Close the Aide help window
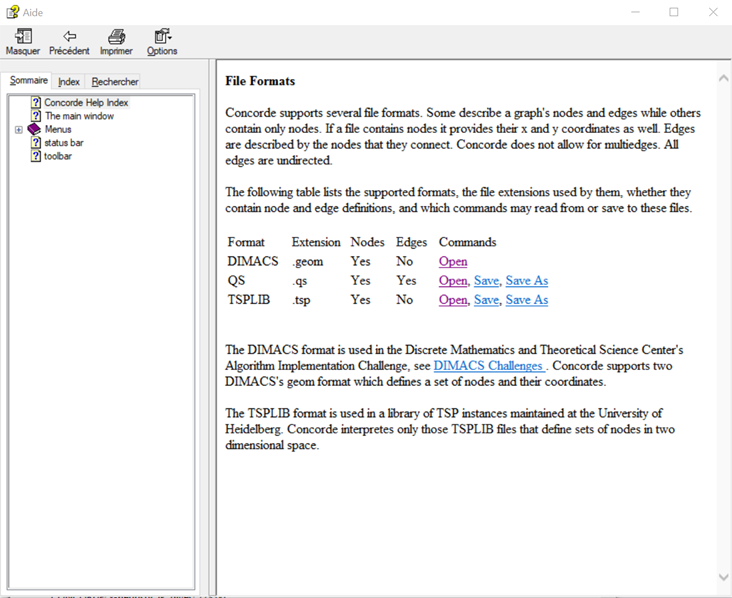This screenshot has height=598, width=732. 713,12
